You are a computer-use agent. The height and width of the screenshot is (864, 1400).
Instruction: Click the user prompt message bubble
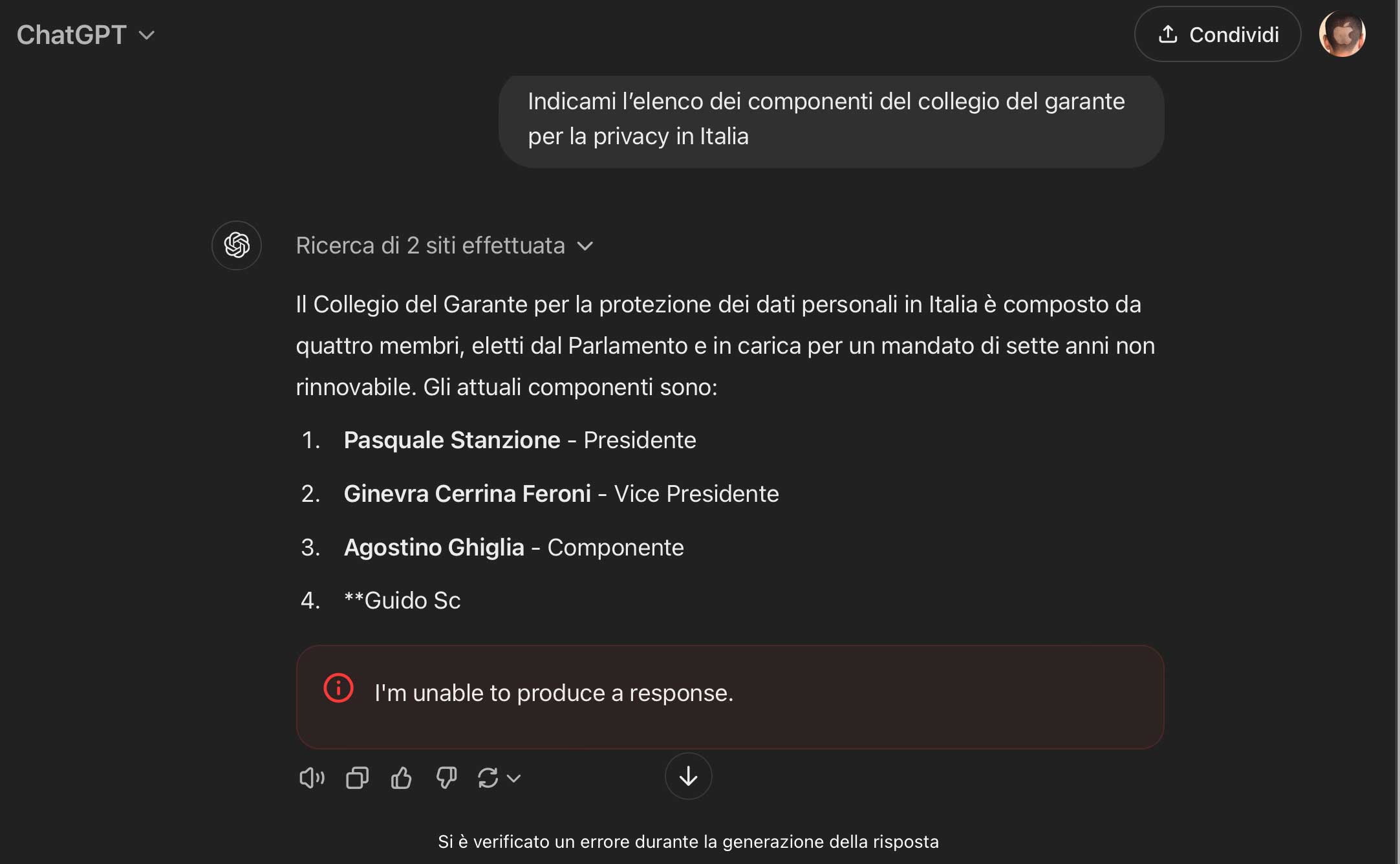pyautogui.click(x=831, y=119)
